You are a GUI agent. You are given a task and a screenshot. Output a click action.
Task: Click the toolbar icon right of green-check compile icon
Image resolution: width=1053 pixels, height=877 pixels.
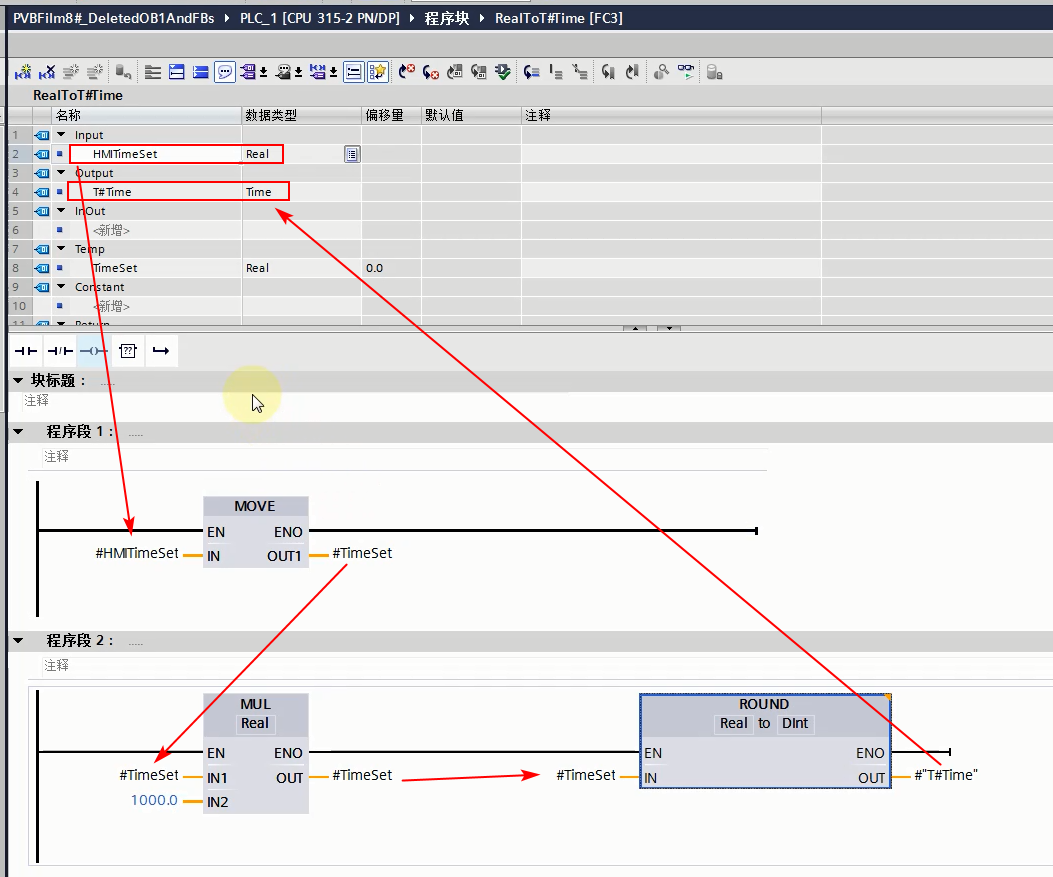[x=532, y=72]
